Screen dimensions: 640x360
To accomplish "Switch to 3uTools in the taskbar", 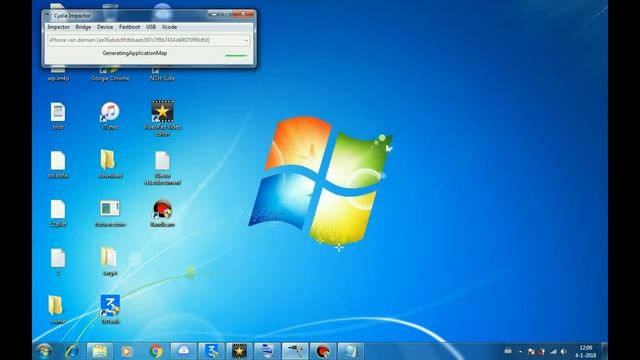I will pyautogui.click(x=211, y=351).
